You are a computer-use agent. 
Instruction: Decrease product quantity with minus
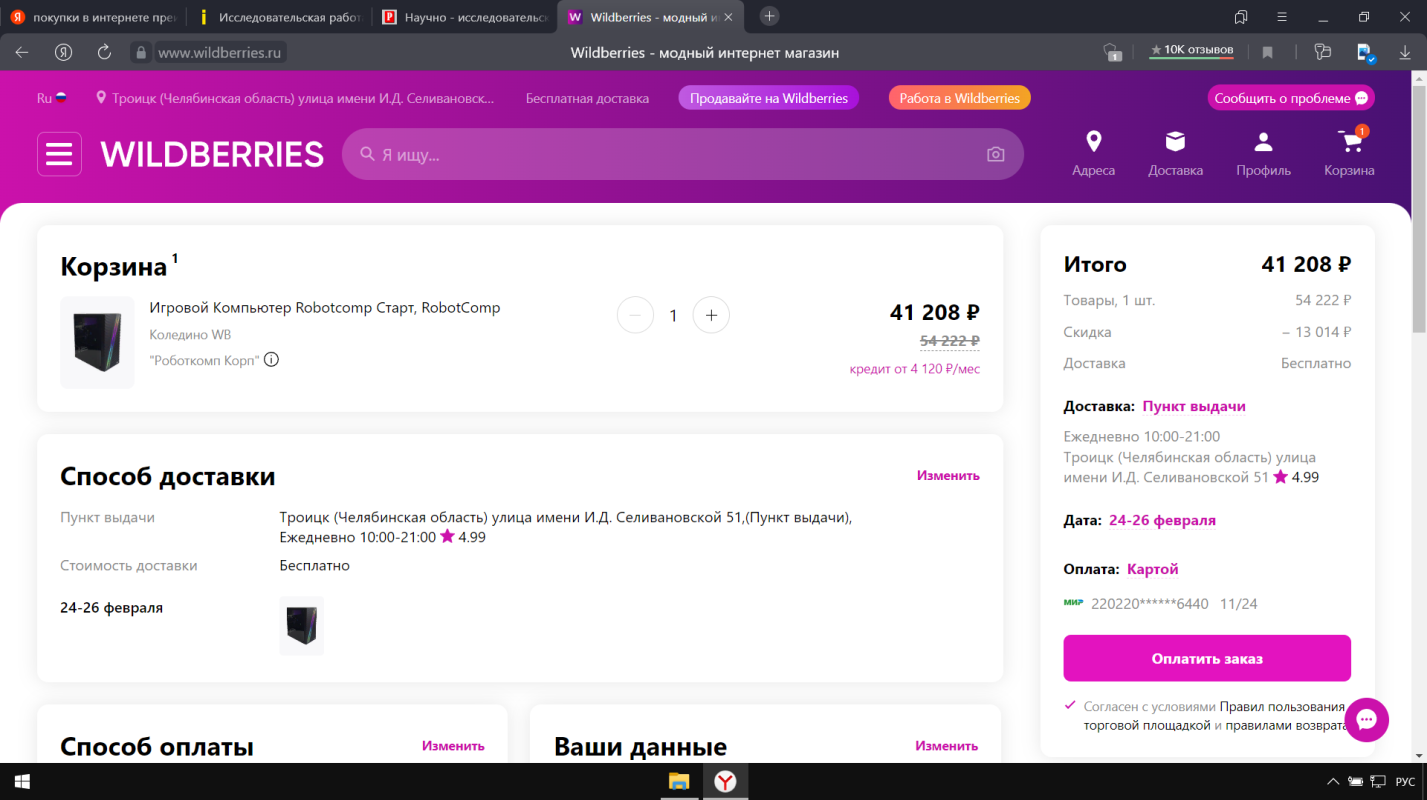pyautogui.click(x=635, y=315)
